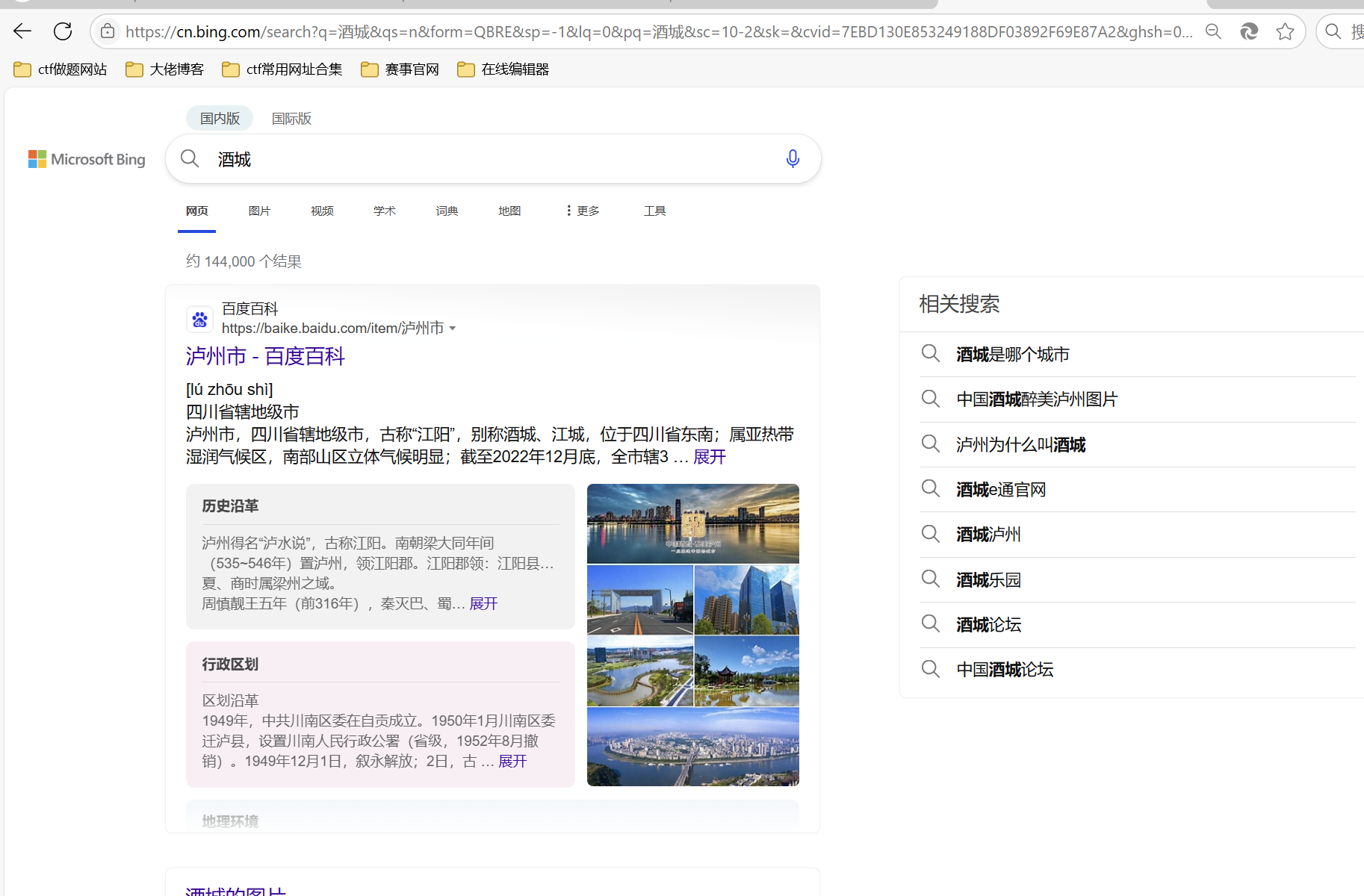
Task: Click the Edge icon beside the zoom magnifier
Action: click(x=1249, y=31)
